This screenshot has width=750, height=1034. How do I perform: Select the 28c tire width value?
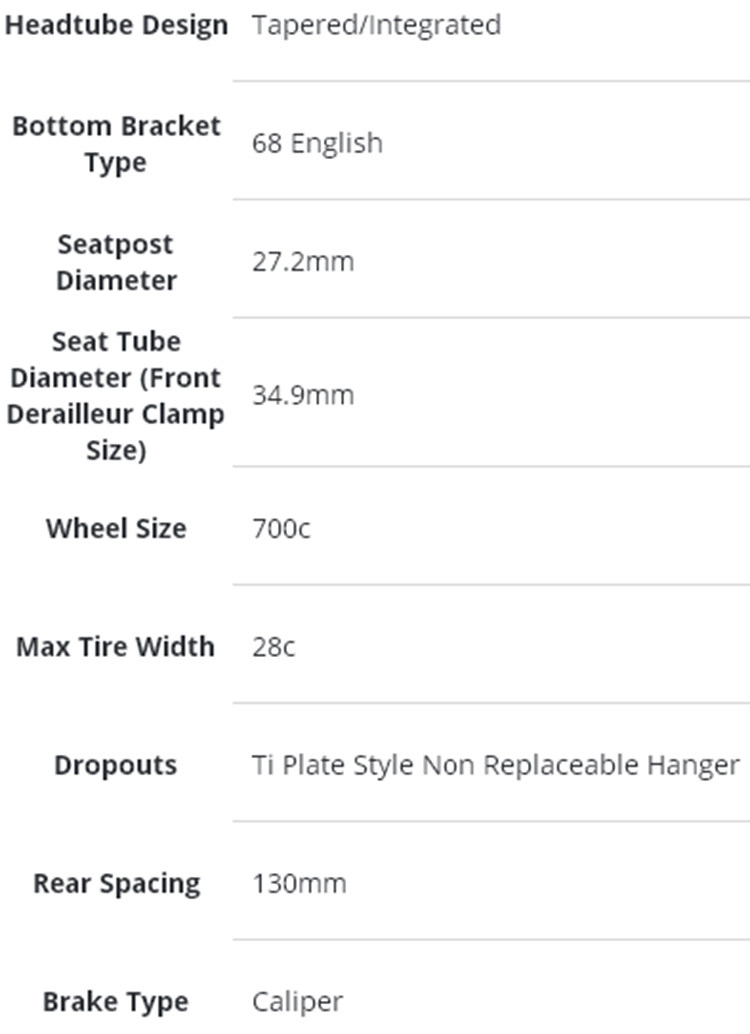[274, 647]
